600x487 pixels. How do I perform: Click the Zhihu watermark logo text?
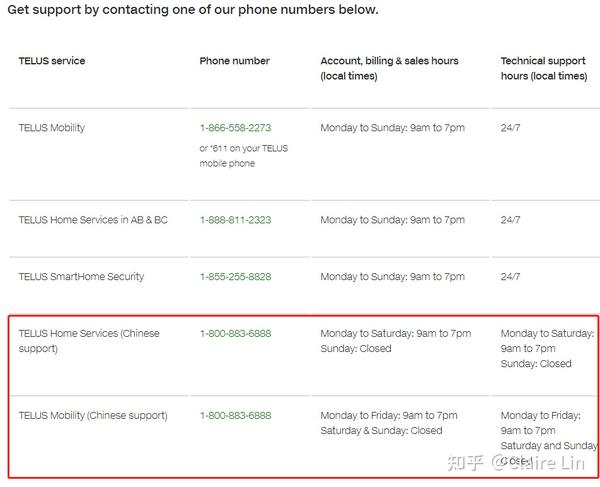pos(466,463)
